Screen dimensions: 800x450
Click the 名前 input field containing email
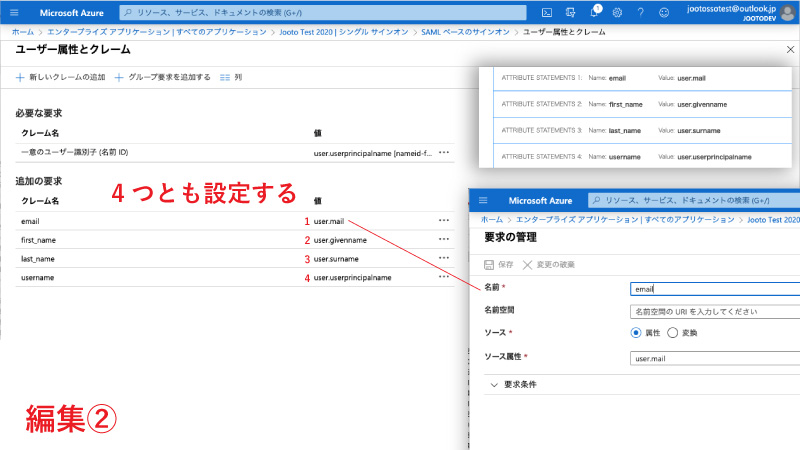pos(714,289)
